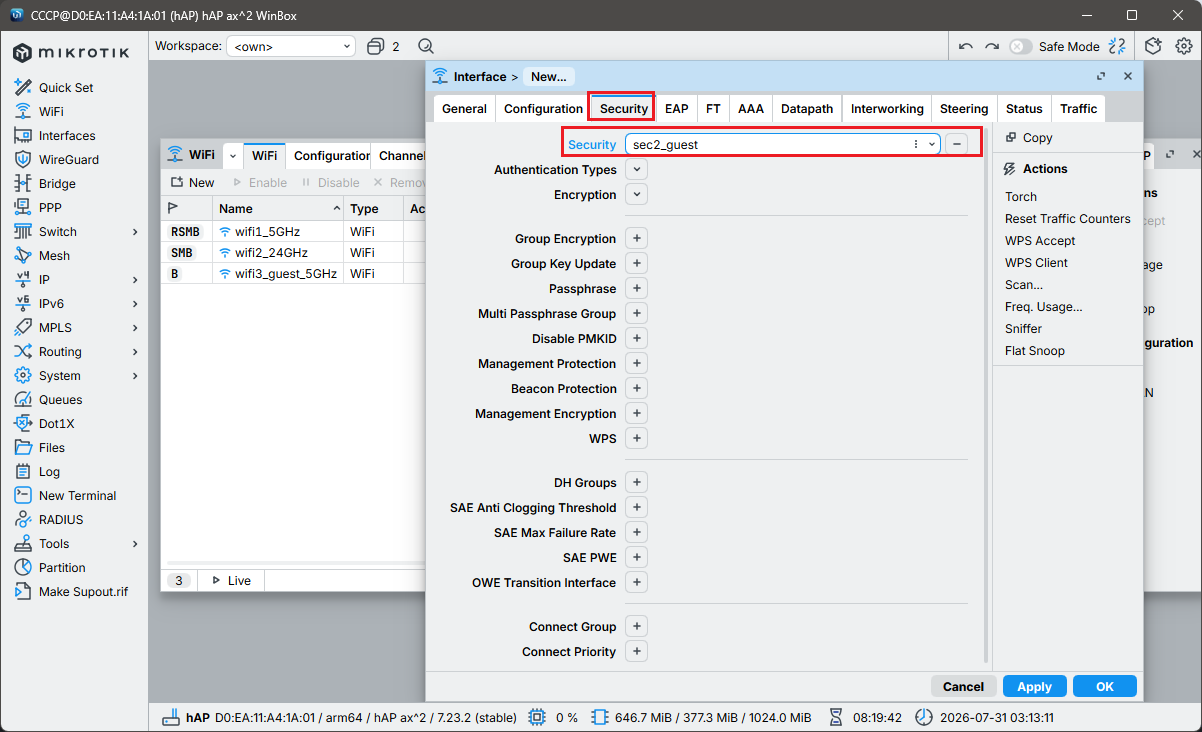Expand the MPLS submenu
This screenshot has width=1202, height=732.
point(135,328)
